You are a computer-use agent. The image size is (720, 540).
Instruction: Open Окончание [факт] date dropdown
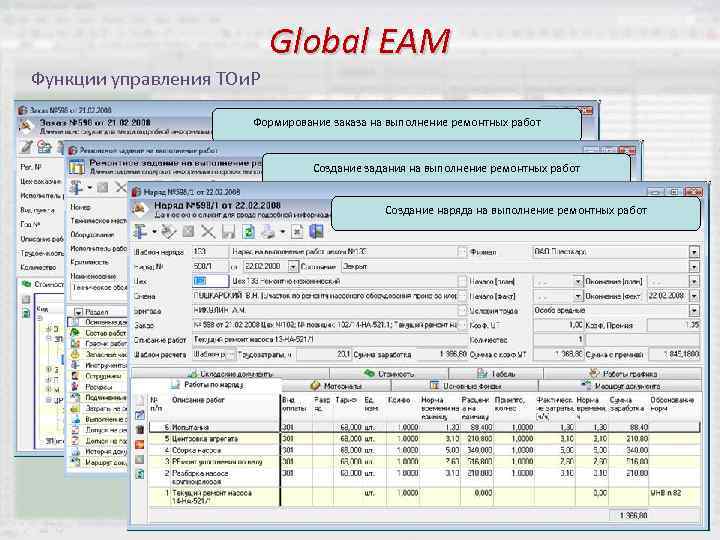coord(694,296)
